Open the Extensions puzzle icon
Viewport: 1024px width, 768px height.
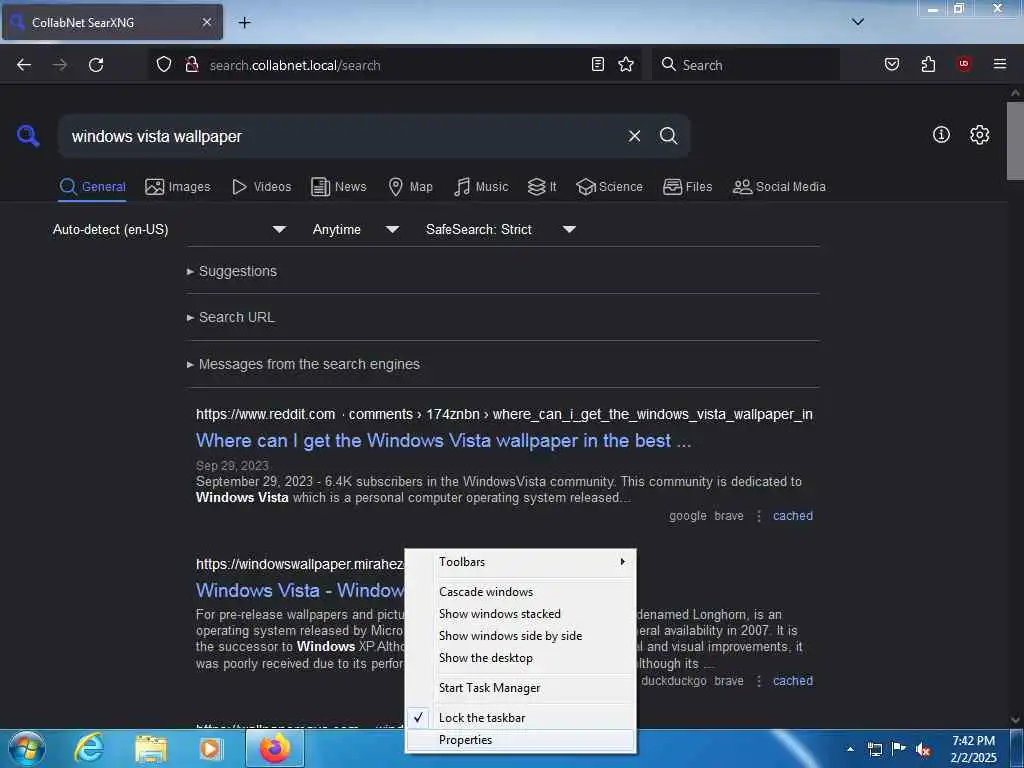click(928, 64)
